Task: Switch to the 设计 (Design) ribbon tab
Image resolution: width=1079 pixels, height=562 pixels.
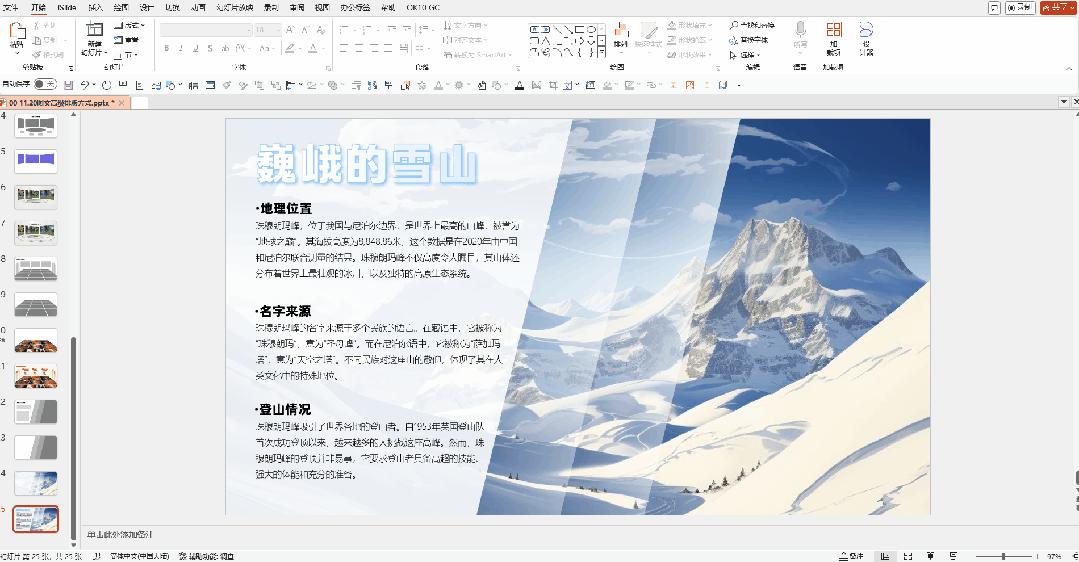Action: click(x=147, y=8)
